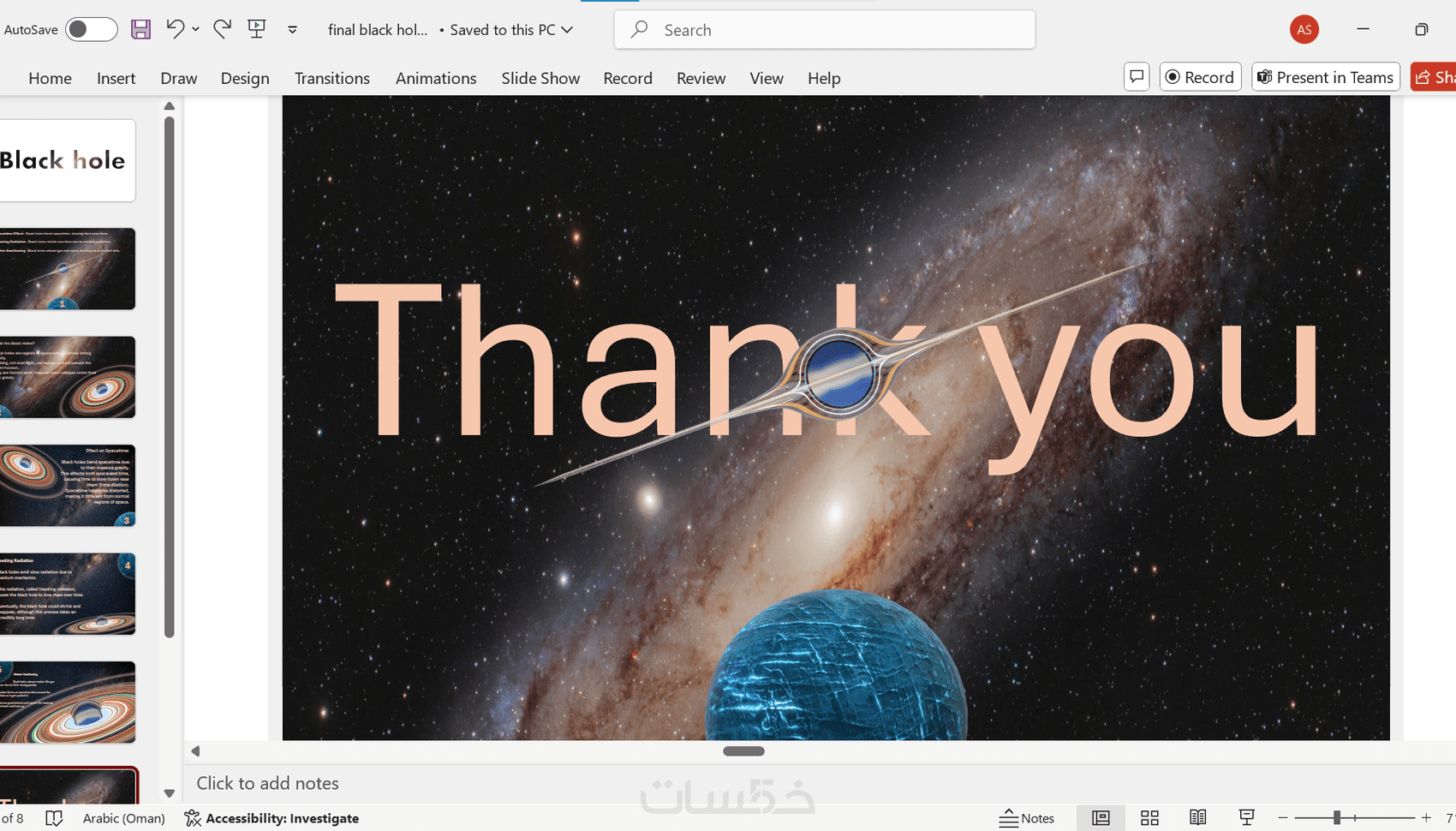Open the AS account profile

pos(1304,30)
